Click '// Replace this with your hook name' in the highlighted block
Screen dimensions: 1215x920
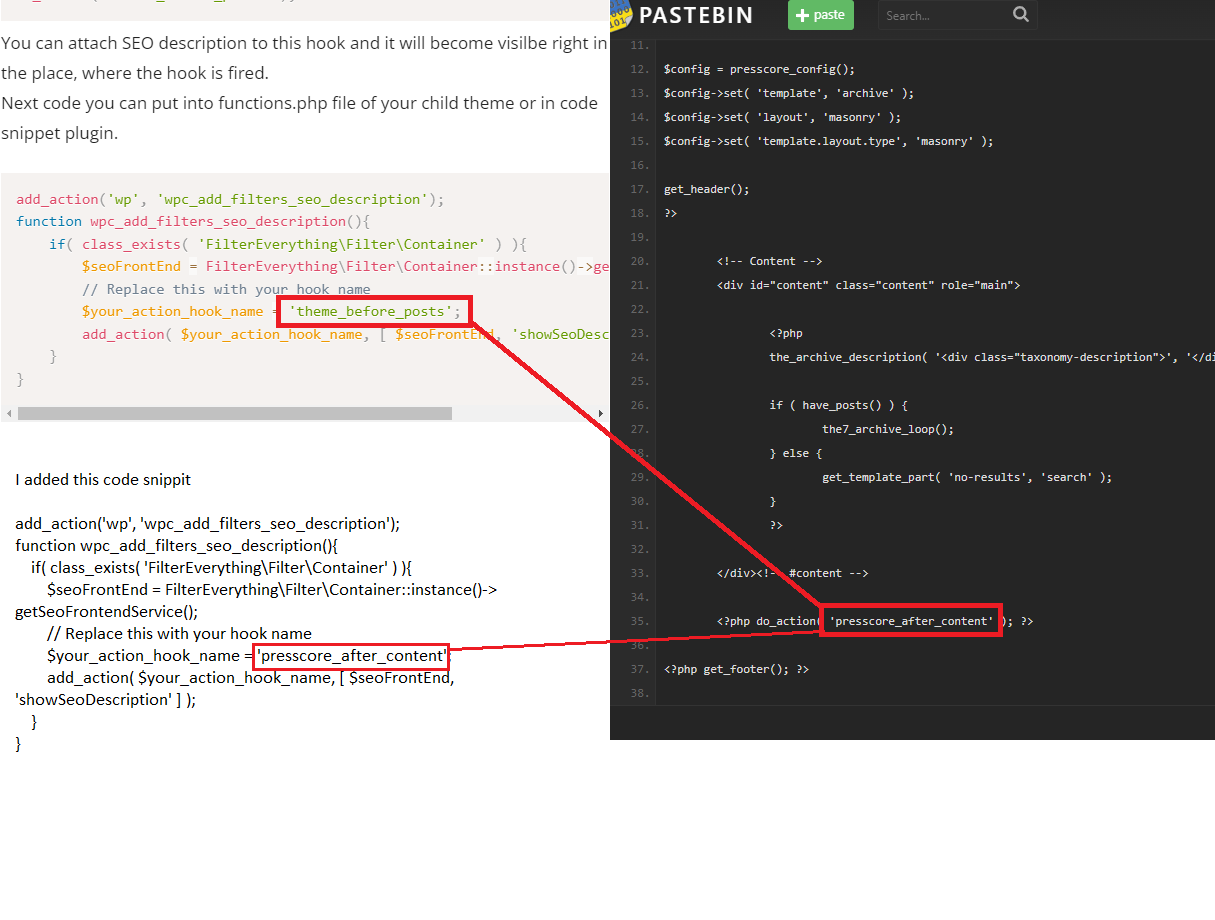coord(226,289)
